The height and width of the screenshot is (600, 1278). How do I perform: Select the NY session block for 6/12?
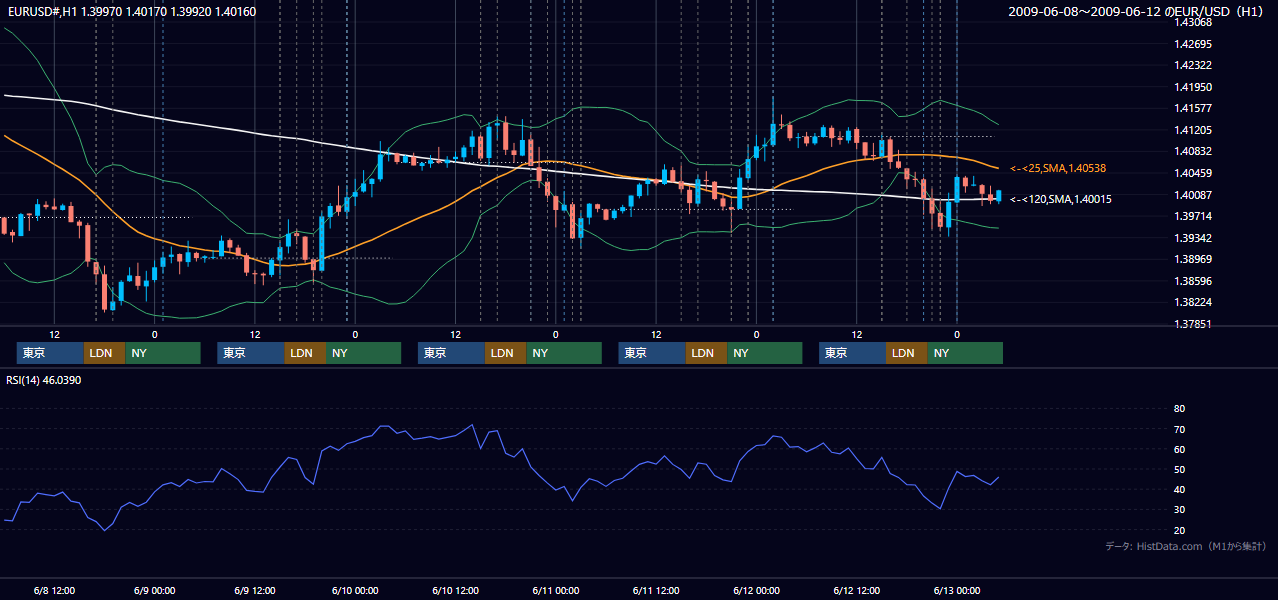click(x=965, y=353)
